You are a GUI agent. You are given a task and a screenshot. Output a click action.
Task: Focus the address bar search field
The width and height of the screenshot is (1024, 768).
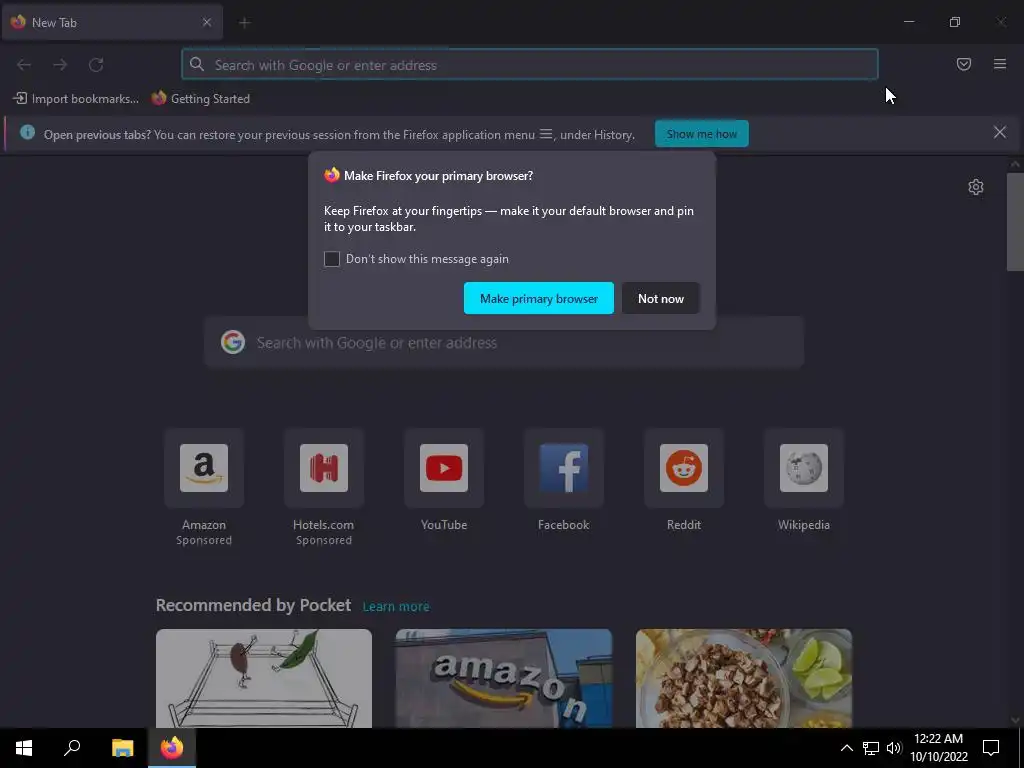[x=529, y=65]
